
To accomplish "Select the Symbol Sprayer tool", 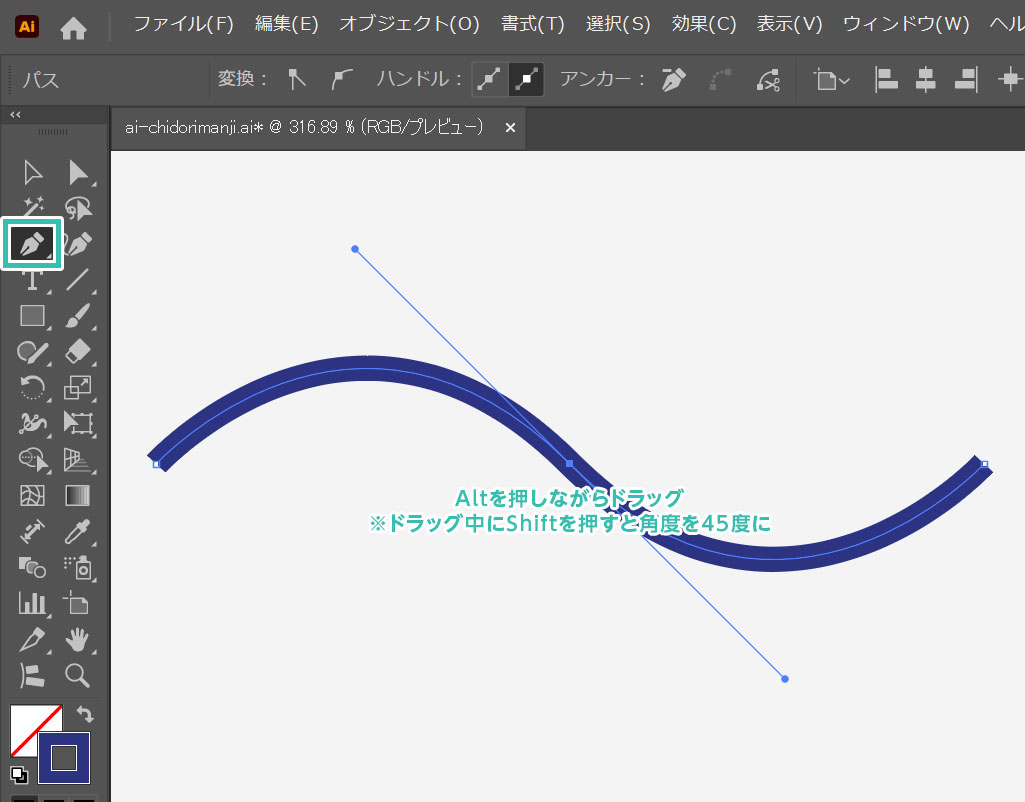I will point(78,567).
